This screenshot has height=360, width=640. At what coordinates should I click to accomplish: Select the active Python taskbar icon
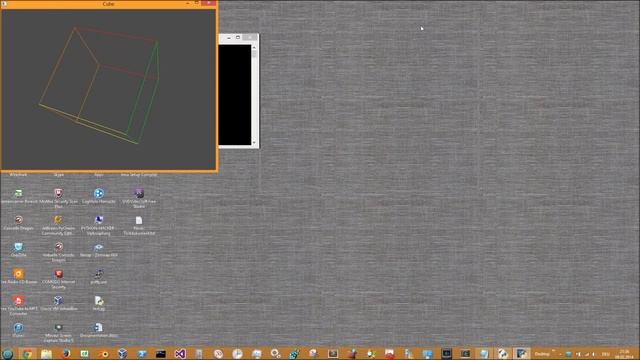pos(522,354)
